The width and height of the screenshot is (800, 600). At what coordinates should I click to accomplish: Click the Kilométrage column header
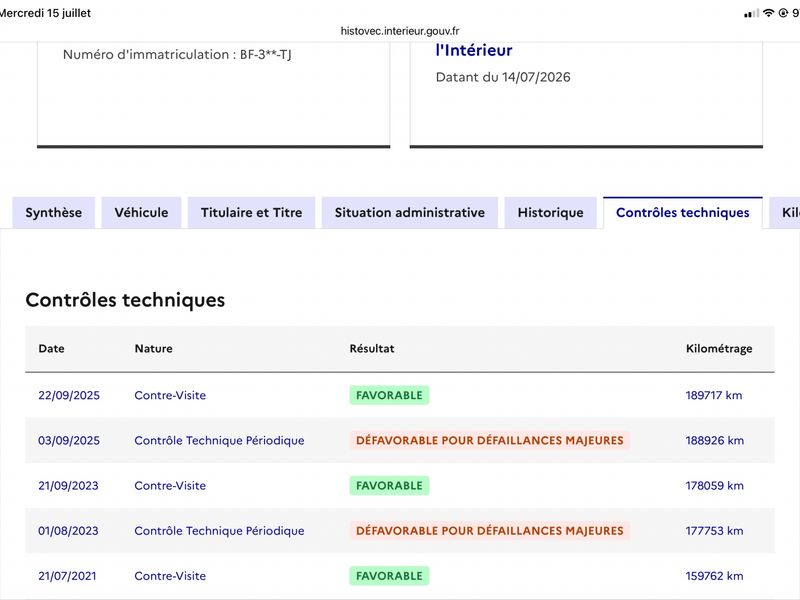(x=719, y=348)
